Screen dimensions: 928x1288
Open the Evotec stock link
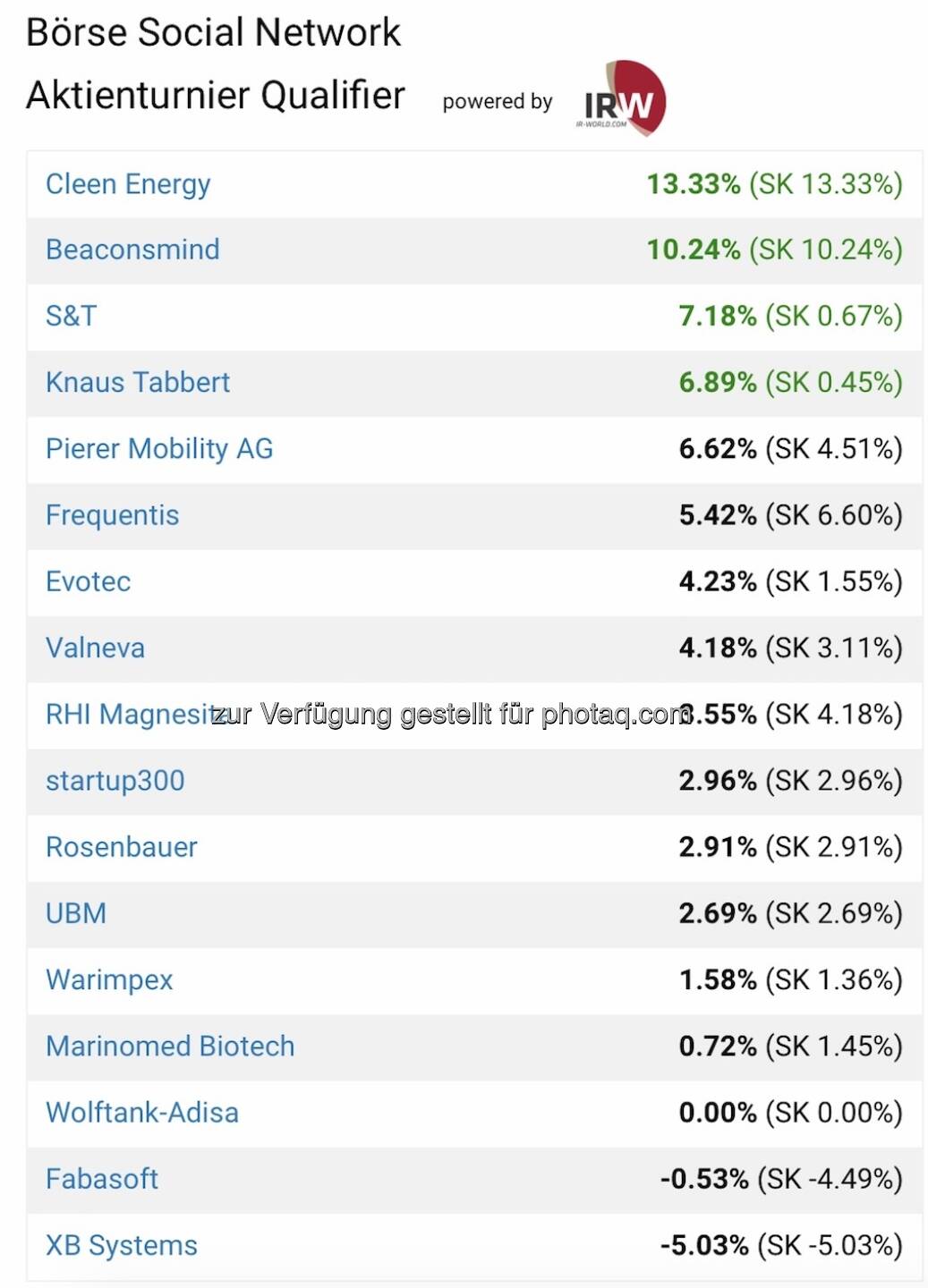pyautogui.click(x=88, y=581)
